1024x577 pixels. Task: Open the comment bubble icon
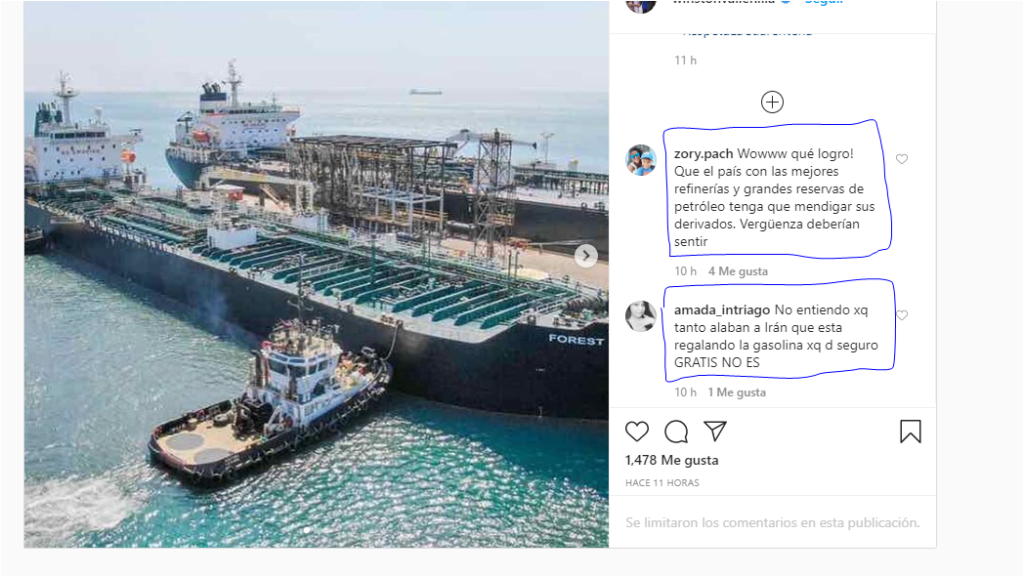[x=676, y=431]
